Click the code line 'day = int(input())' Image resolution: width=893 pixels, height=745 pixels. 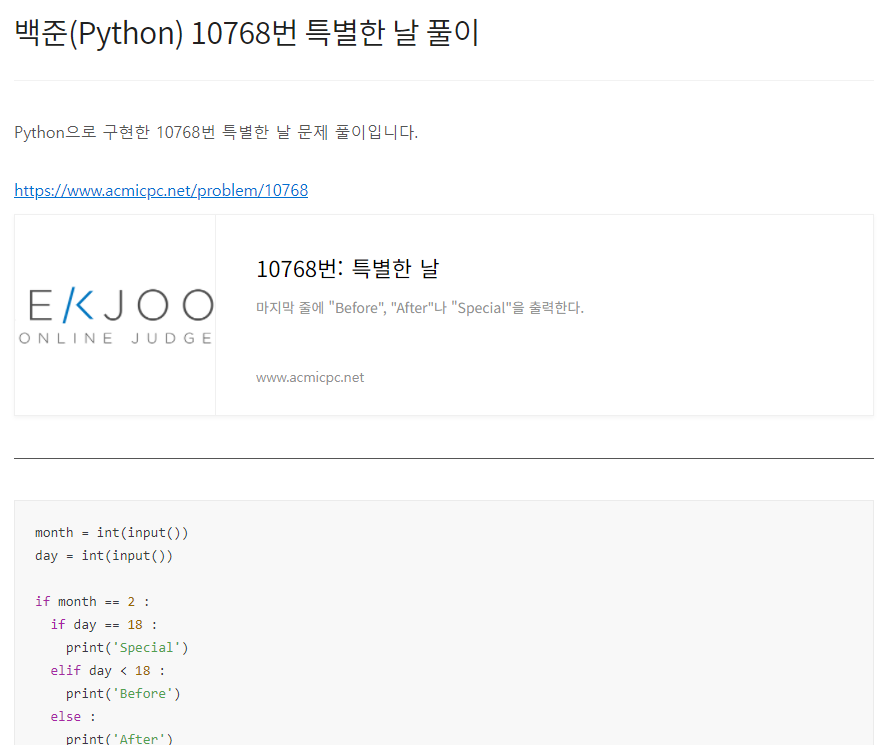tap(104, 555)
